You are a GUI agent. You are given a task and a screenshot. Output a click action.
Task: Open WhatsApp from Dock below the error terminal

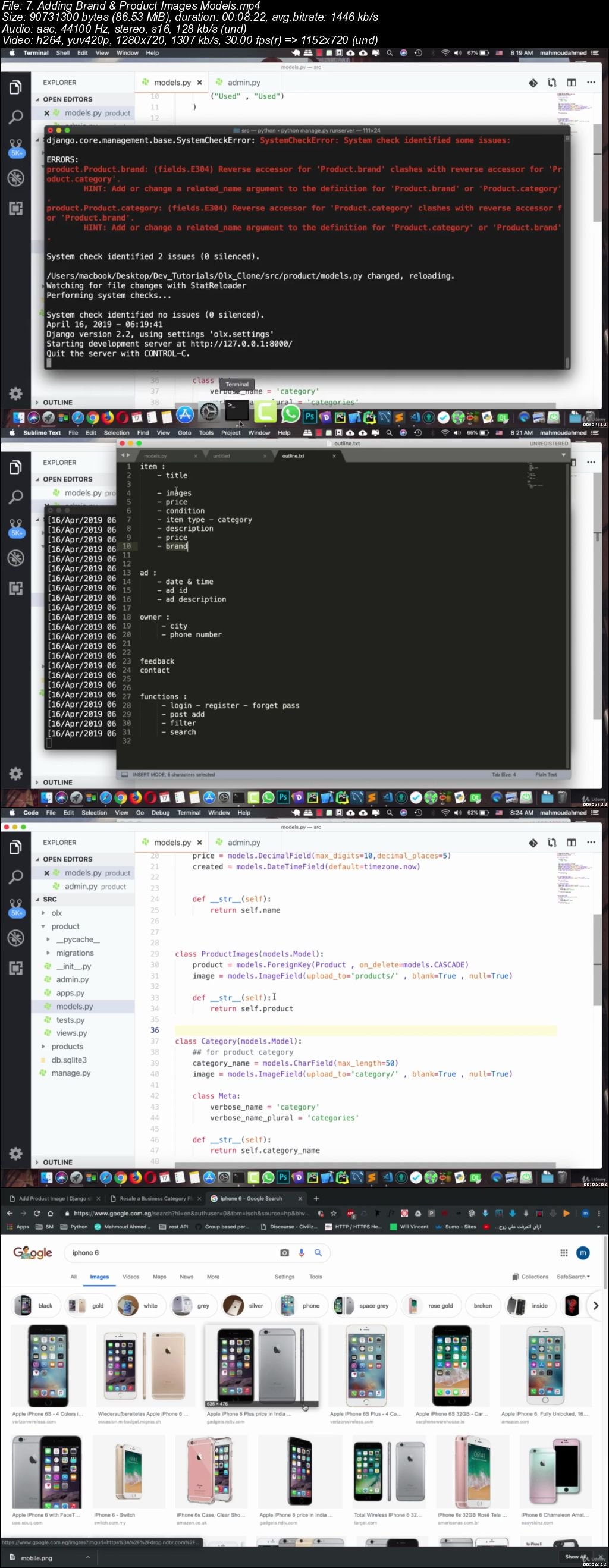click(291, 413)
